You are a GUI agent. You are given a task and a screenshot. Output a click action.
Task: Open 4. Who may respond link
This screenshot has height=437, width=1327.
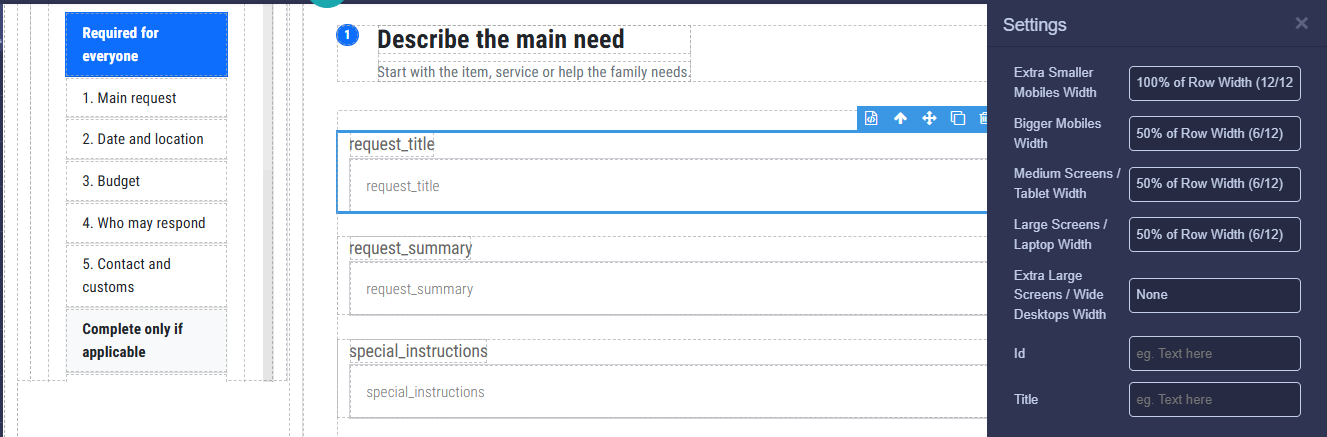click(146, 223)
